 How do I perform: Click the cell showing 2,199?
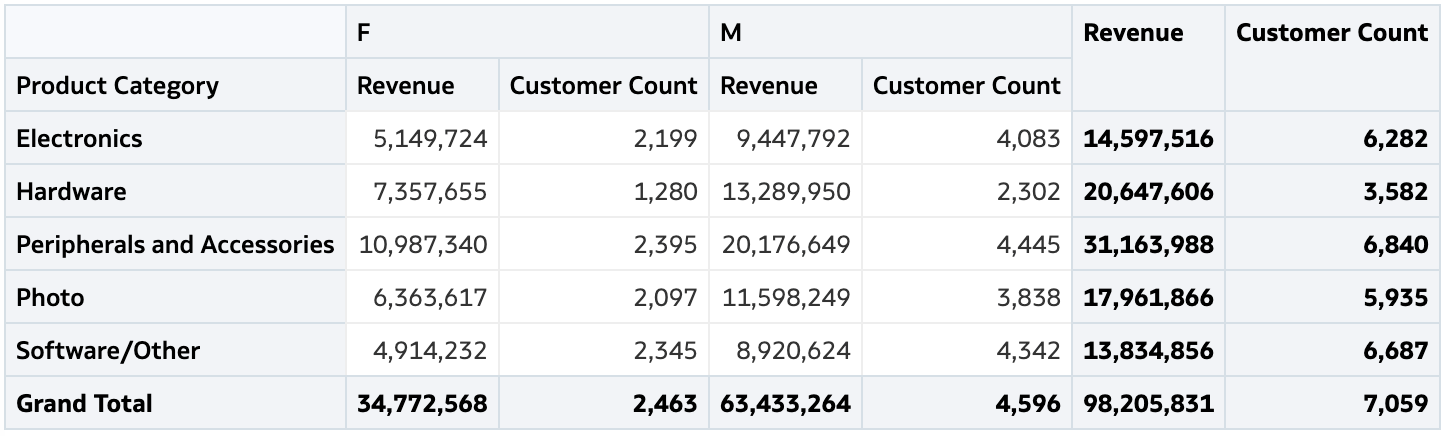pyautogui.click(x=604, y=138)
